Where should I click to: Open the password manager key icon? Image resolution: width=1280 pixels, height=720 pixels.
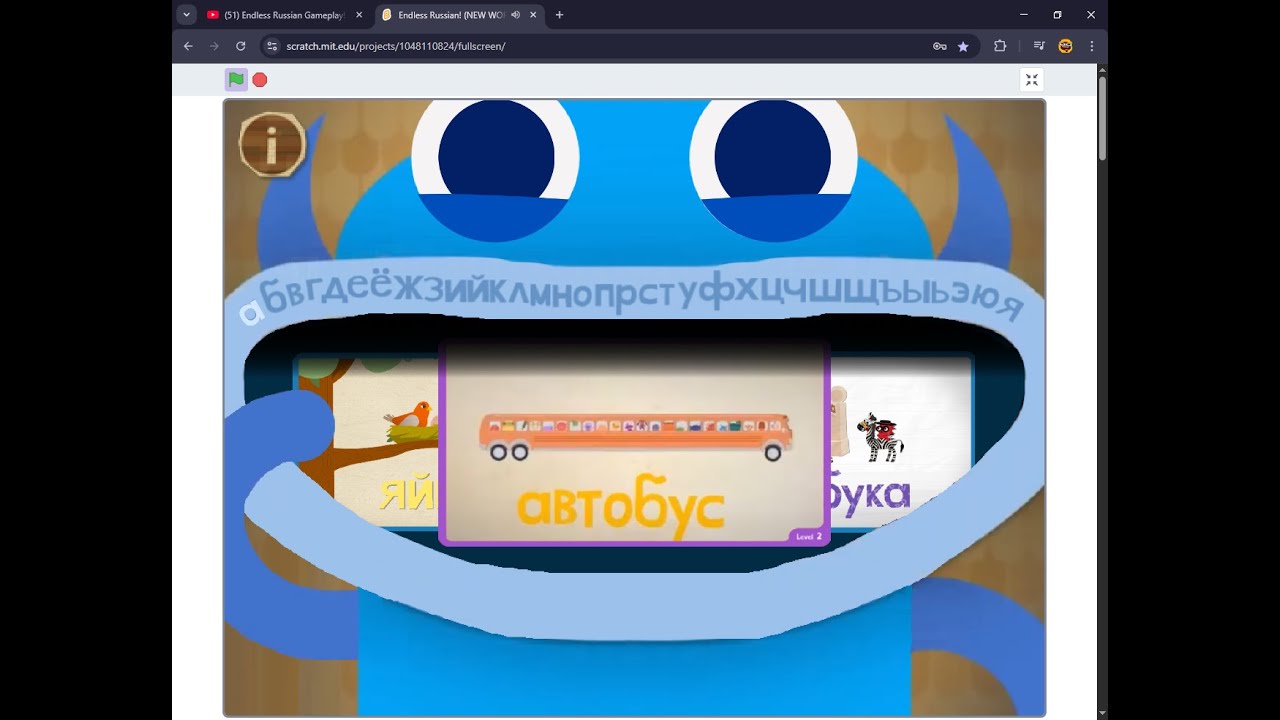click(940, 46)
